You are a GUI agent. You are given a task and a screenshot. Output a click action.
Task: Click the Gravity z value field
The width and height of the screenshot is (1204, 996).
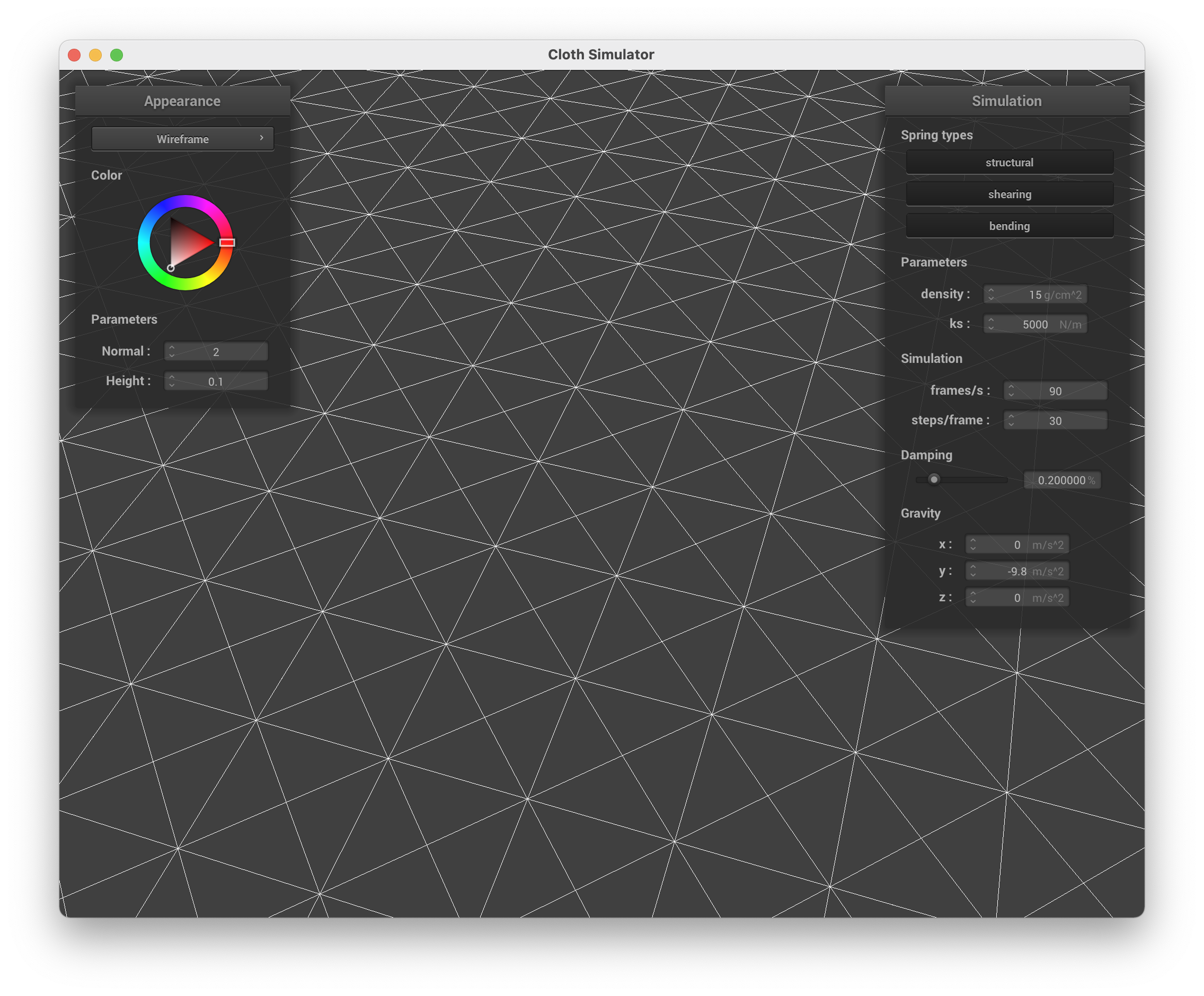[1017, 598]
